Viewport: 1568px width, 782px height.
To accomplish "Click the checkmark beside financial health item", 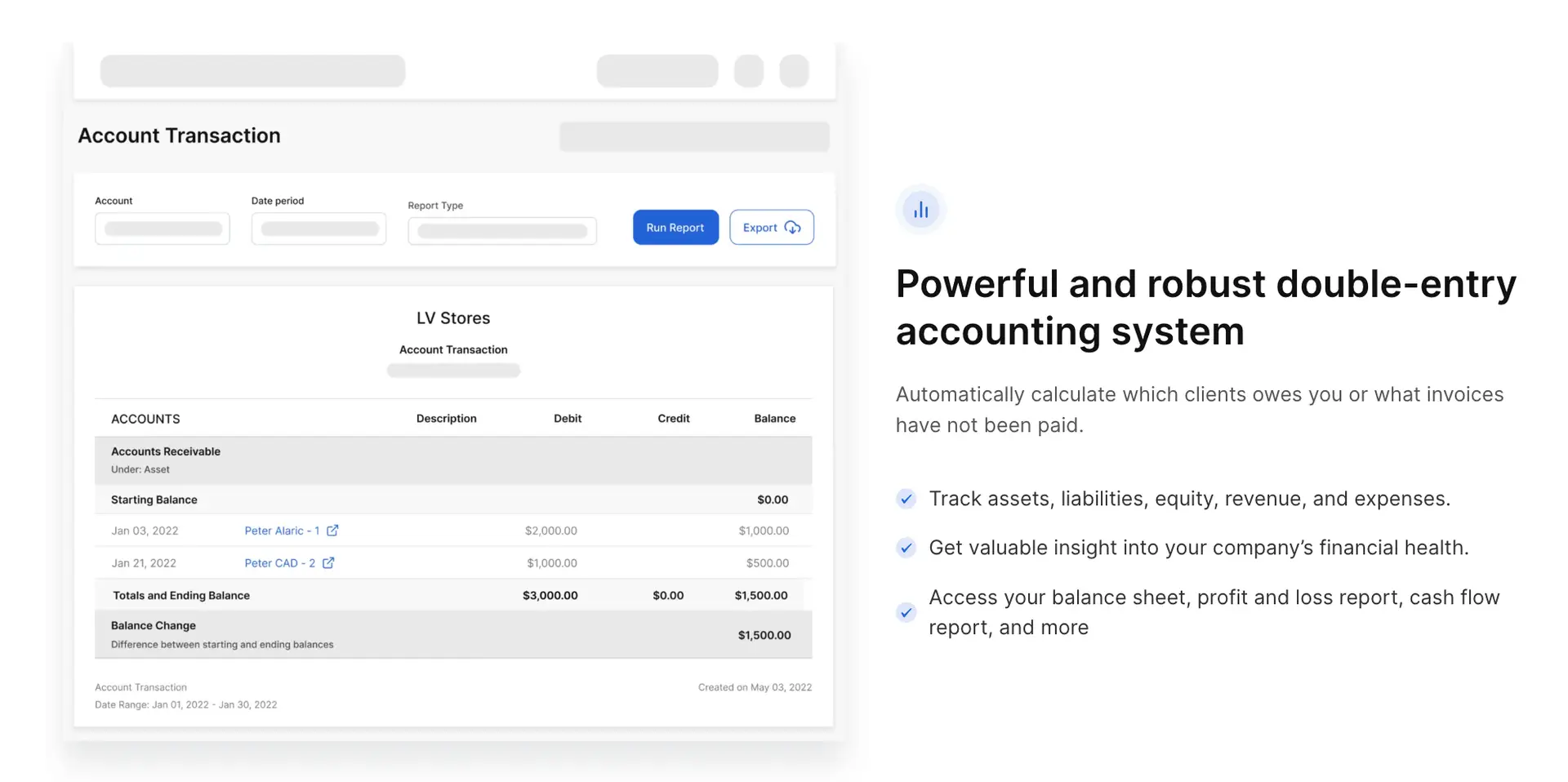I will click(906, 548).
